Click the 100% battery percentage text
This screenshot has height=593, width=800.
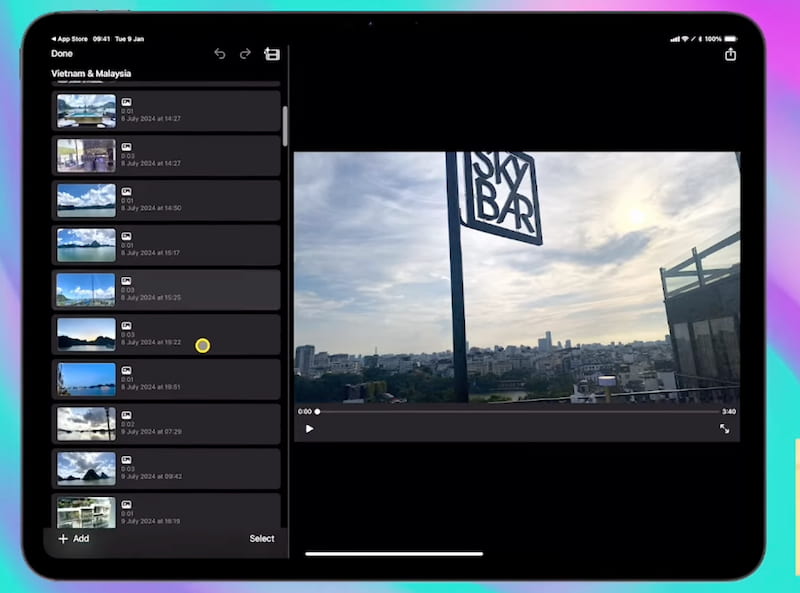713,39
